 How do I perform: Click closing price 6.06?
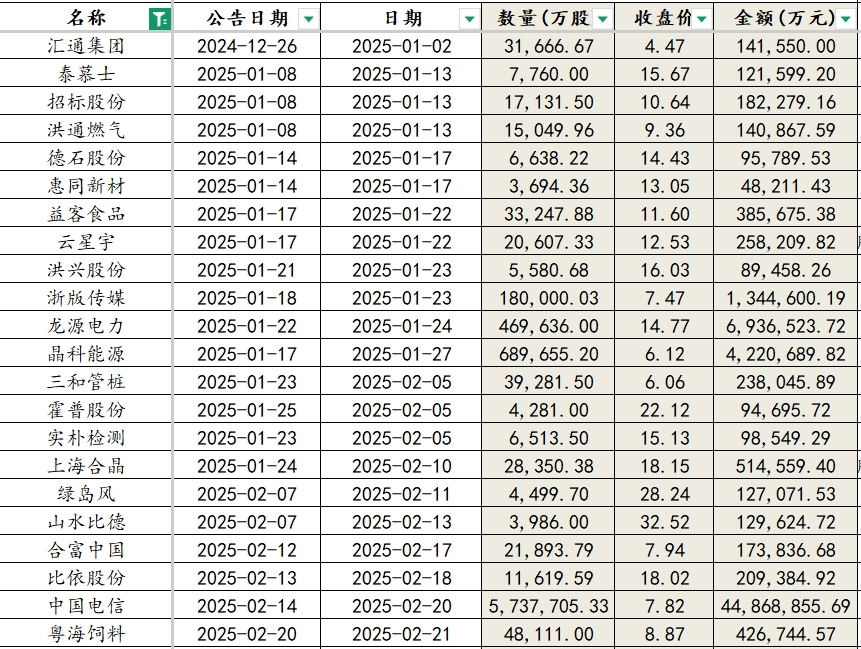click(664, 382)
